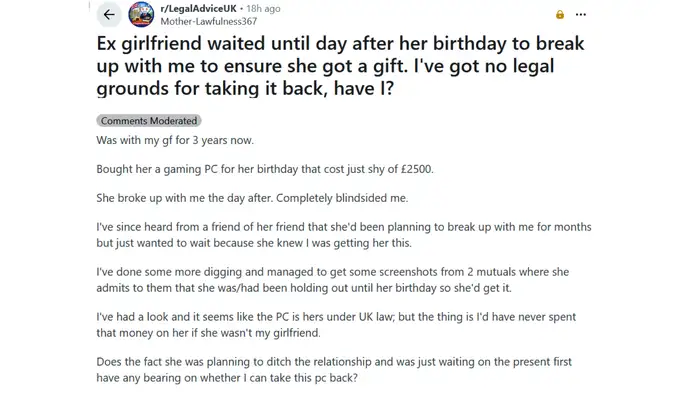The width and height of the screenshot is (700, 394).
Task: Click the words 'Completely blindsided me'
Action: (x=342, y=198)
